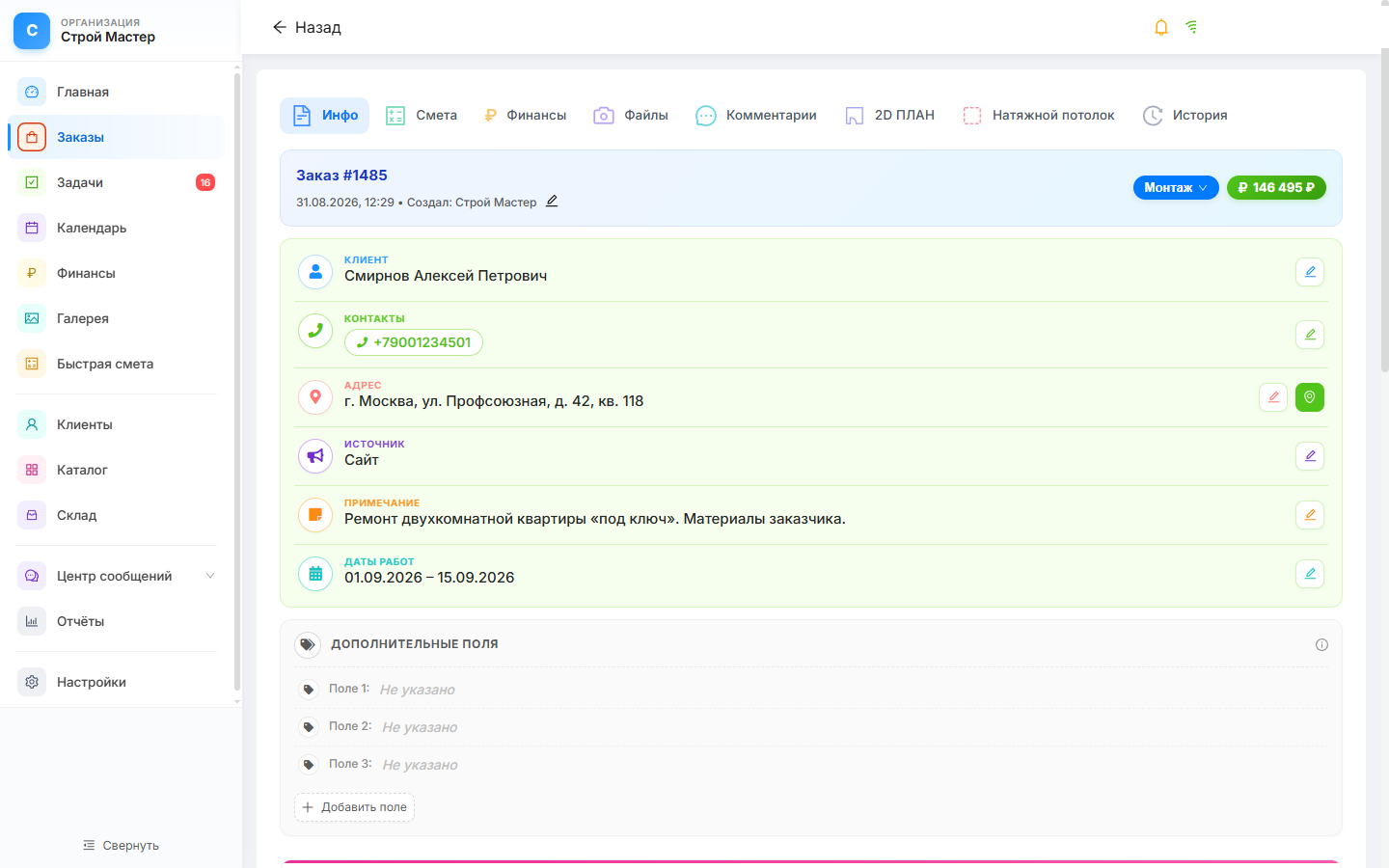Open the Натяжной потолок tab
The image size is (1389, 868).
pyautogui.click(x=1039, y=116)
